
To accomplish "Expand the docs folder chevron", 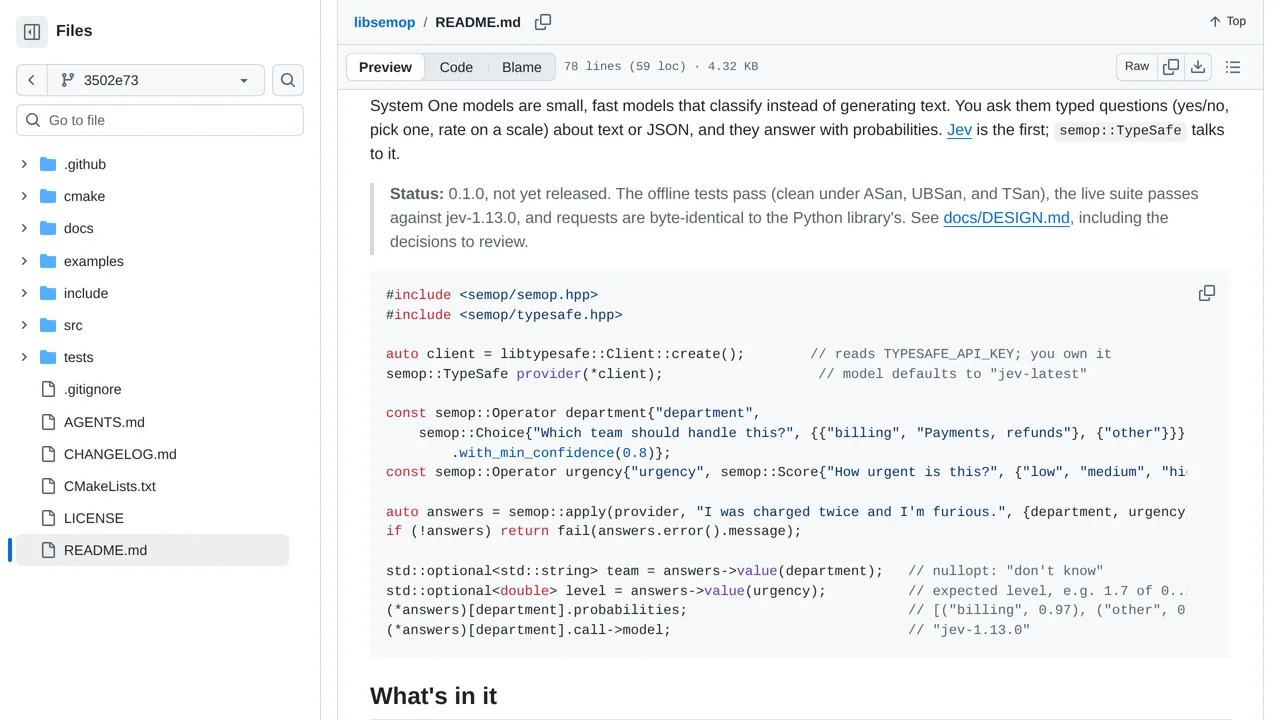I will click(x=24, y=228).
